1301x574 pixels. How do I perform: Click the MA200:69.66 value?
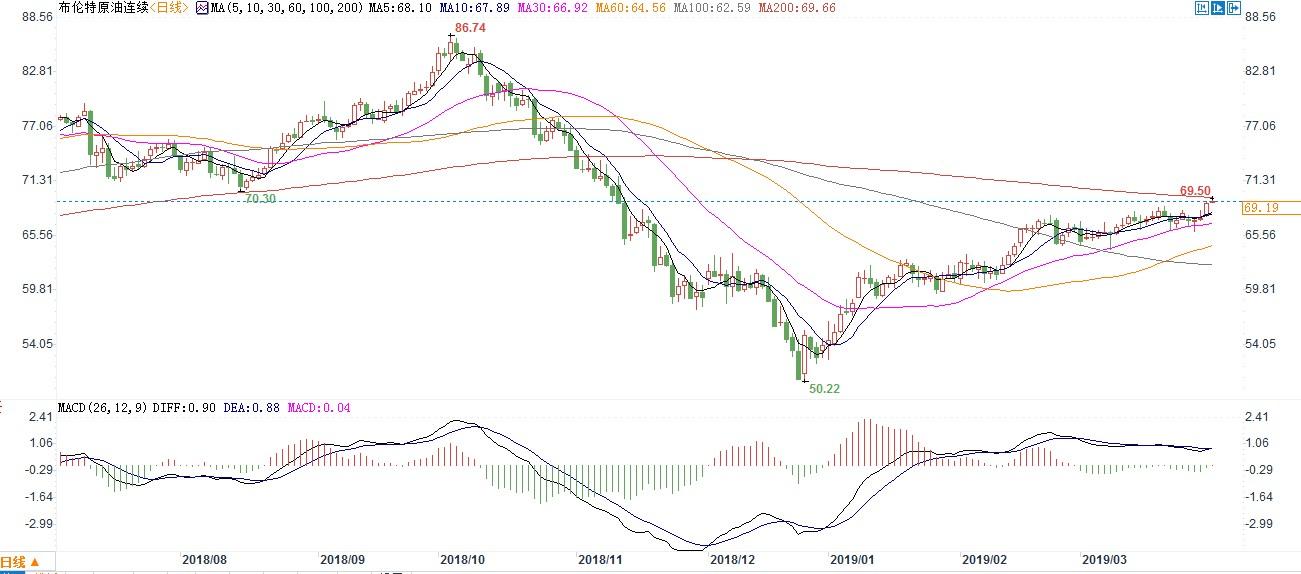796,8
